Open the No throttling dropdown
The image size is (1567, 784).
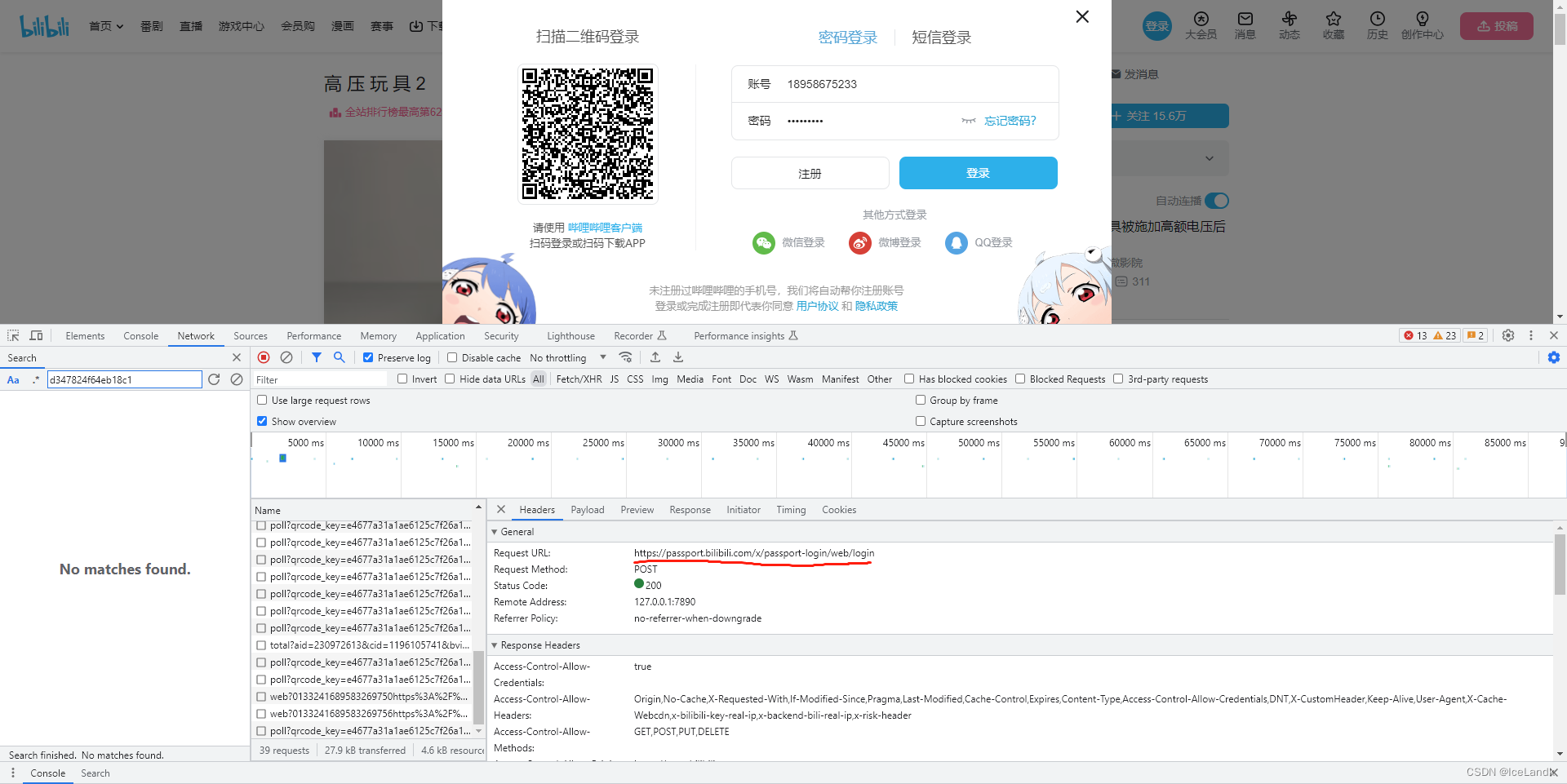566,357
